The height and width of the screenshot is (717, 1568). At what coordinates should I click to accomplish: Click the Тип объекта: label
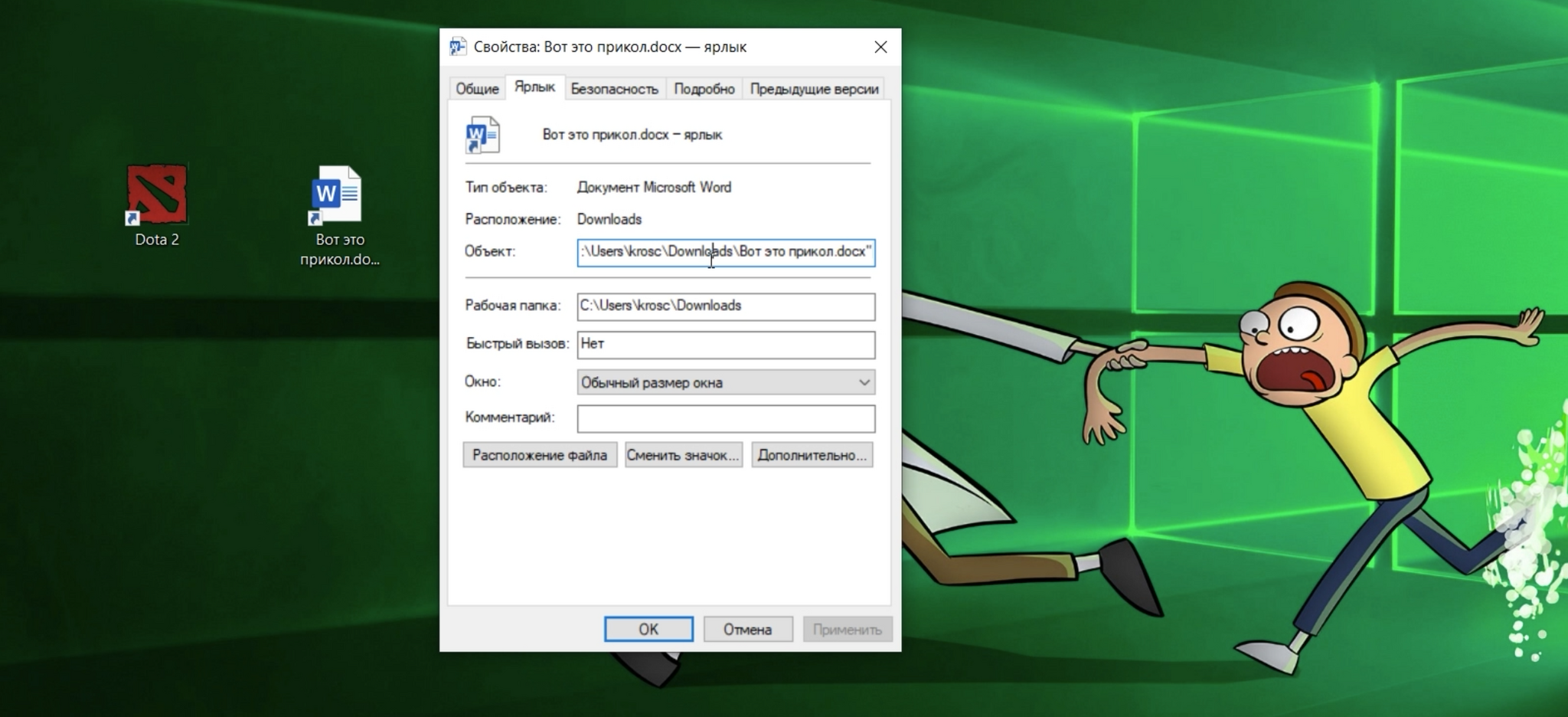(506, 188)
